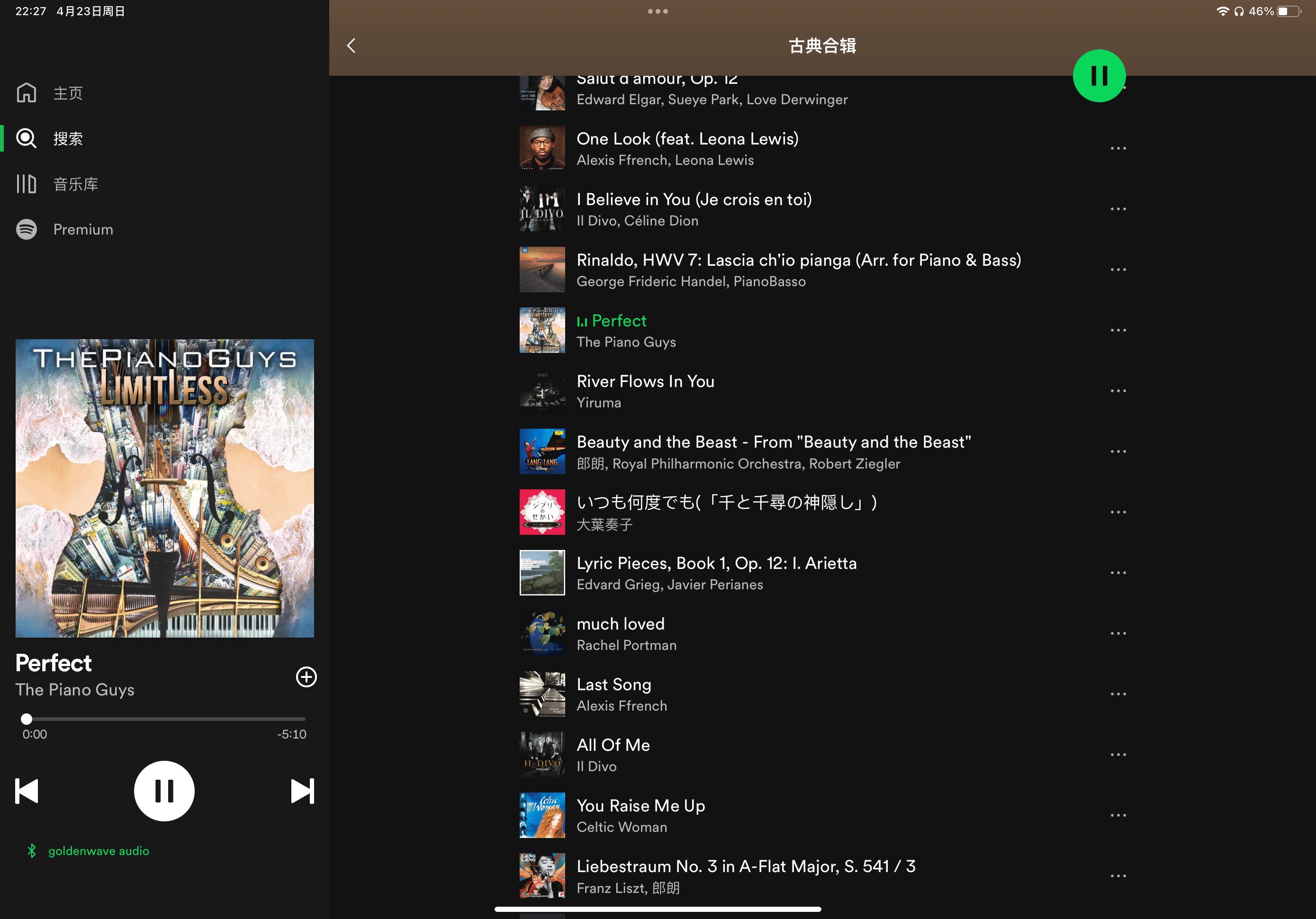Open more options for much loved
Image resolution: width=1316 pixels, height=919 pixels.
(x=1118, y=633)
